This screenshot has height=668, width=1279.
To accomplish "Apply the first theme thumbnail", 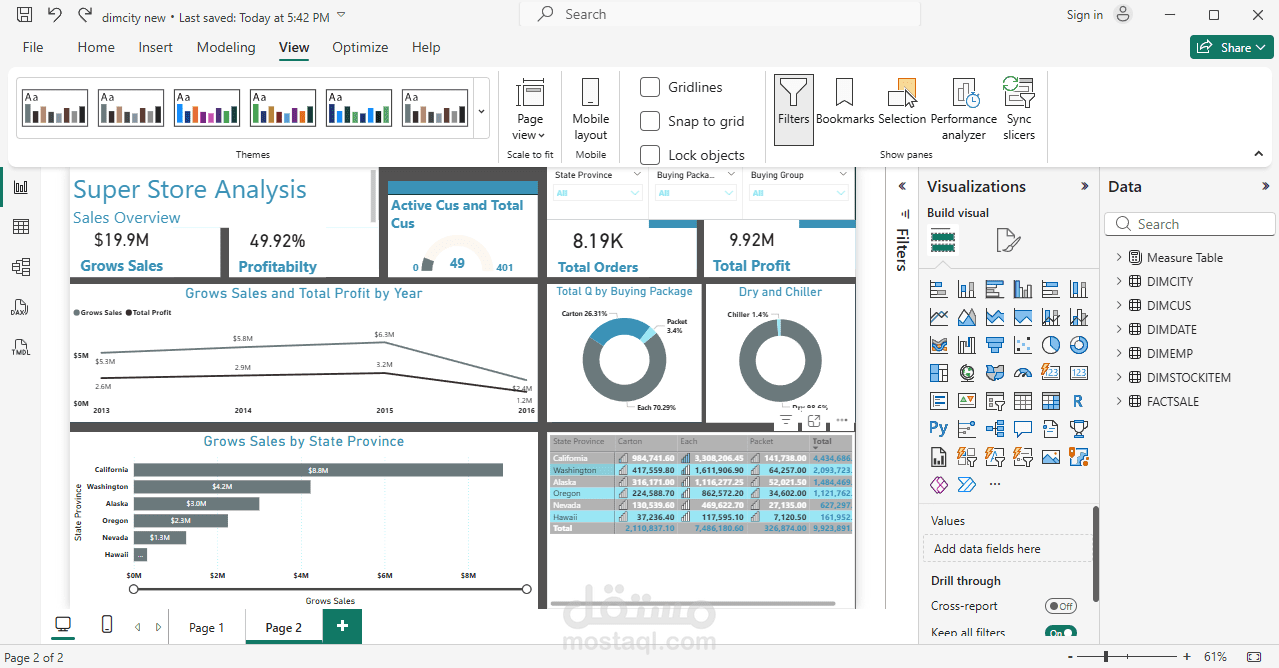I will point(55,108).
